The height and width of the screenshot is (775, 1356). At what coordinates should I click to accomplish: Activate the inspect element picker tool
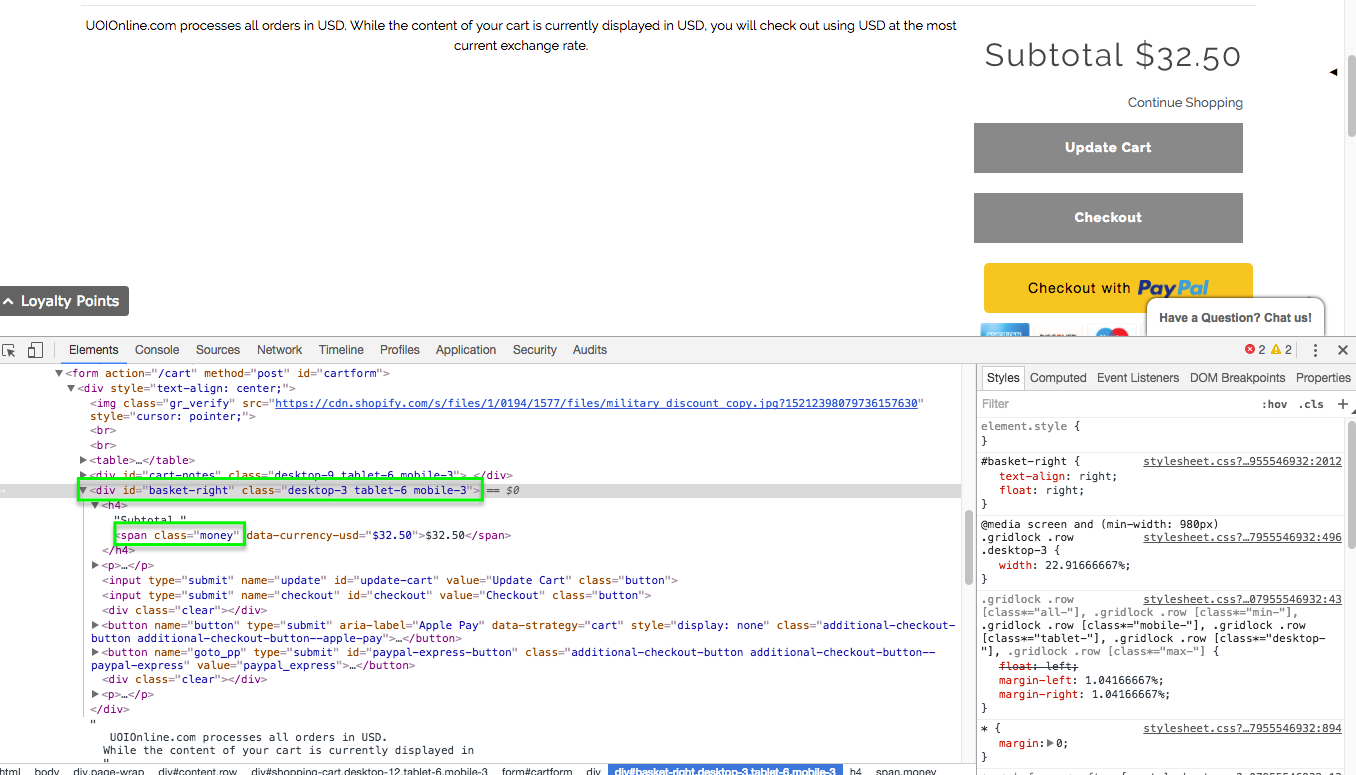click(9, 350)
